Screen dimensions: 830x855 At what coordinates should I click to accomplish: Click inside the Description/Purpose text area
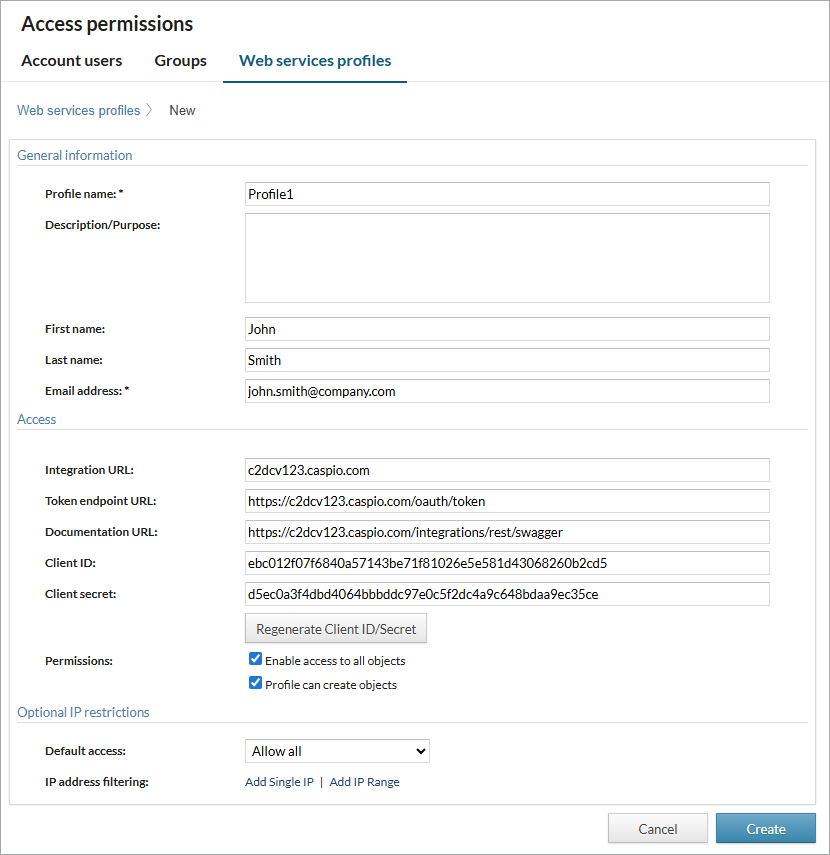pyautogui.click(x=507, y=258)
